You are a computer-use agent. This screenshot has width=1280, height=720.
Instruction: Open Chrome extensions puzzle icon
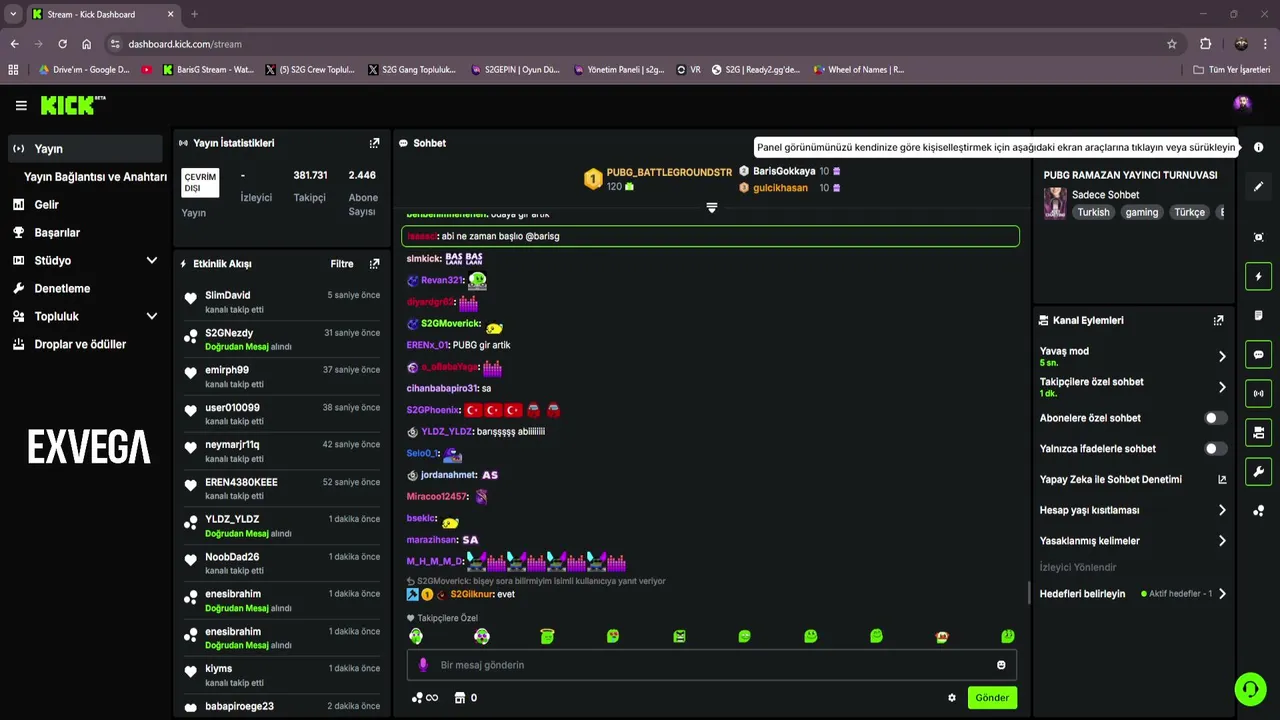pos(1205,44)
